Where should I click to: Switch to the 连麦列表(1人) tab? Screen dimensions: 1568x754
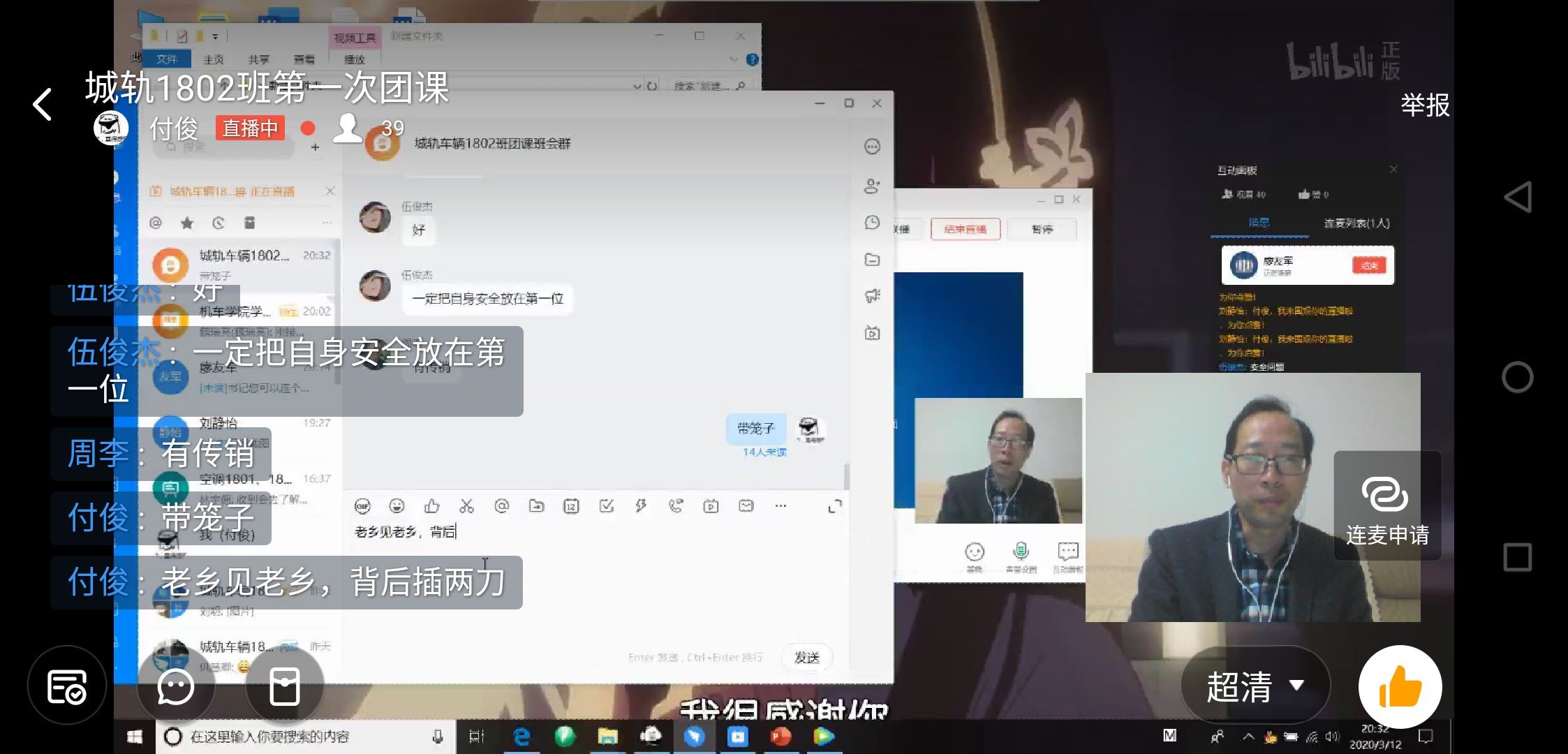click(x=1356, y=223)
